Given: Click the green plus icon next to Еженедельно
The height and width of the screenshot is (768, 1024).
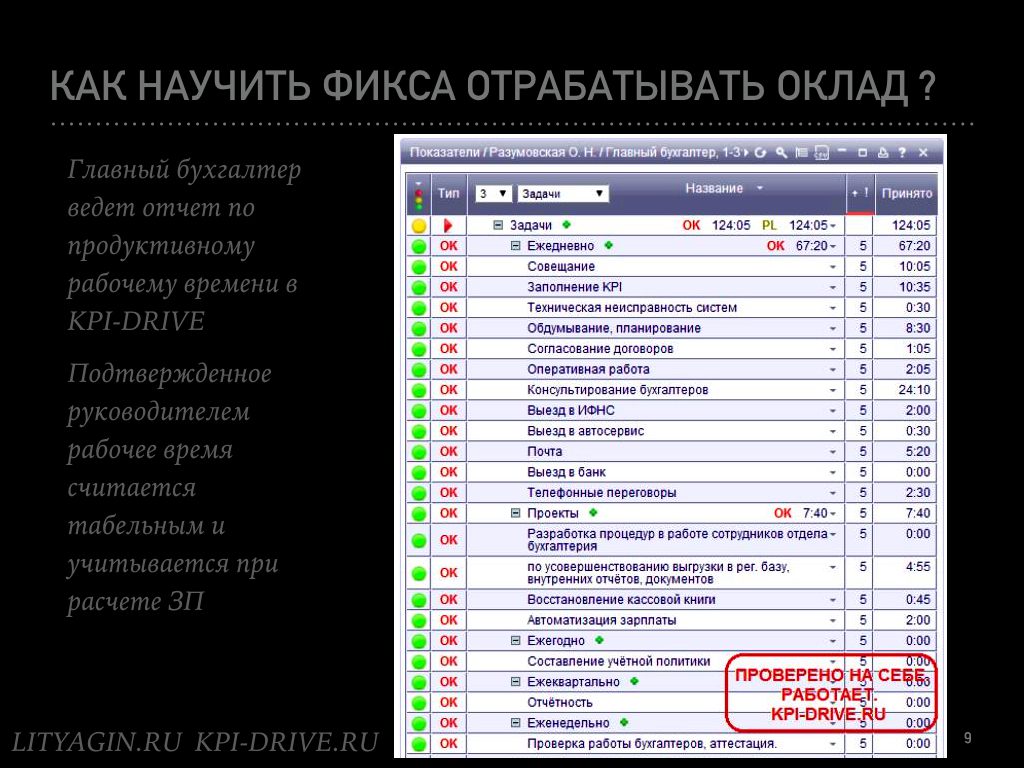Looking at the screenshot, I should point(624,722).
